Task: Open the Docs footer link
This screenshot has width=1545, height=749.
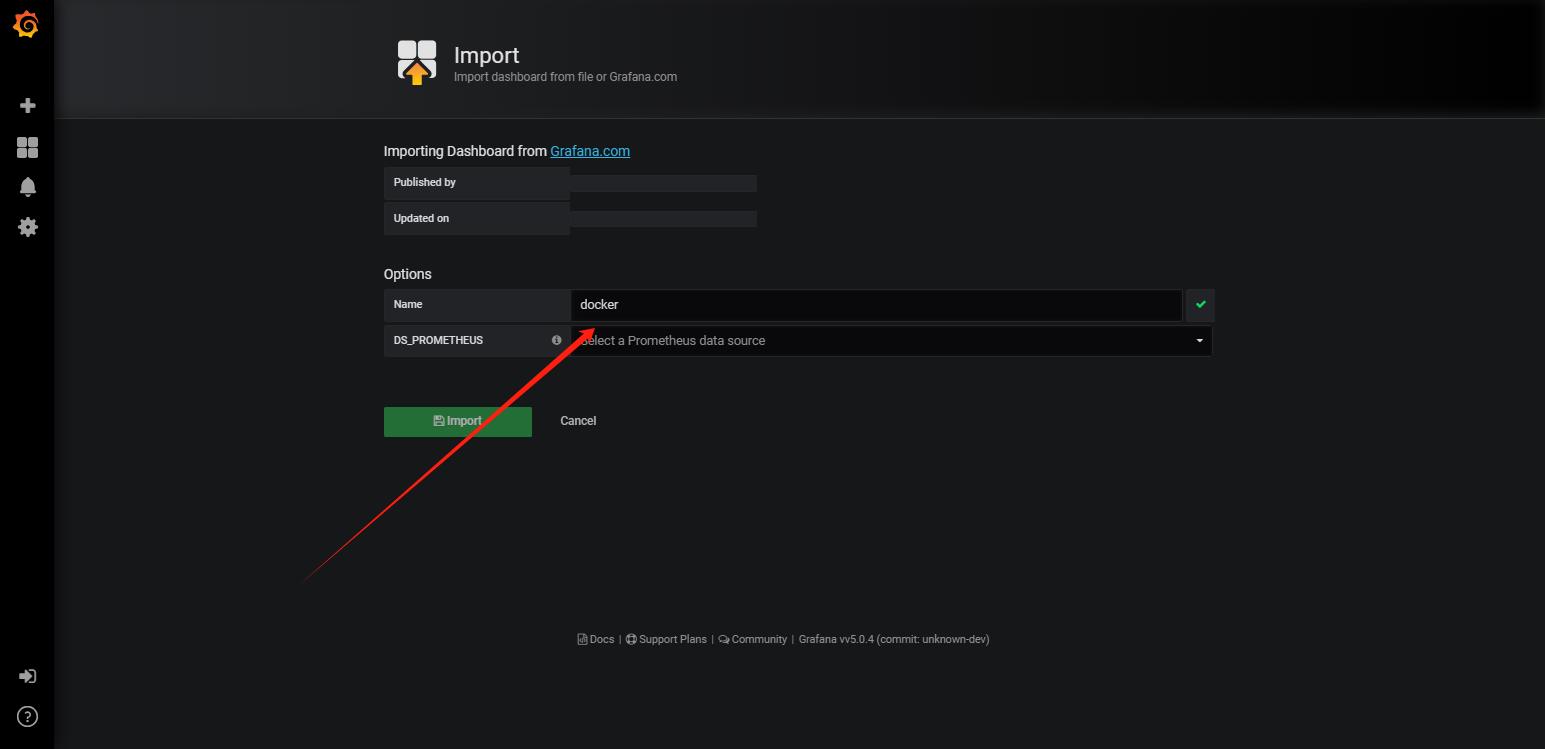Action: click(596, 639)
